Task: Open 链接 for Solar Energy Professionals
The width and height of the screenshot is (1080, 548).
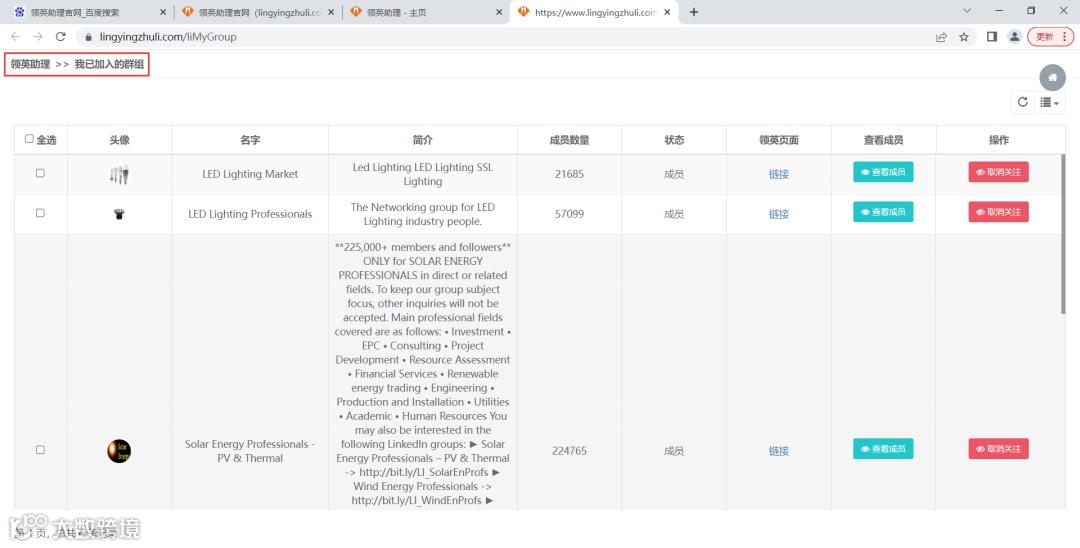Action: point(778,451)
